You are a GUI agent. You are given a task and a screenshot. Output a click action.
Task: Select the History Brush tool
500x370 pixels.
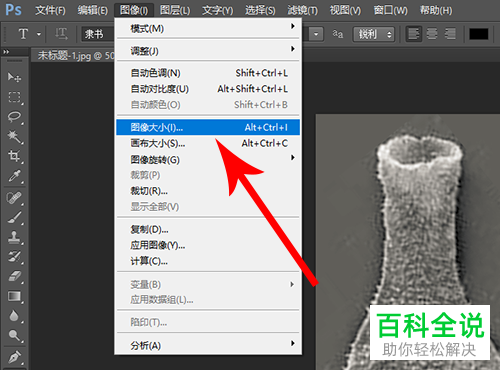[14, 257]
